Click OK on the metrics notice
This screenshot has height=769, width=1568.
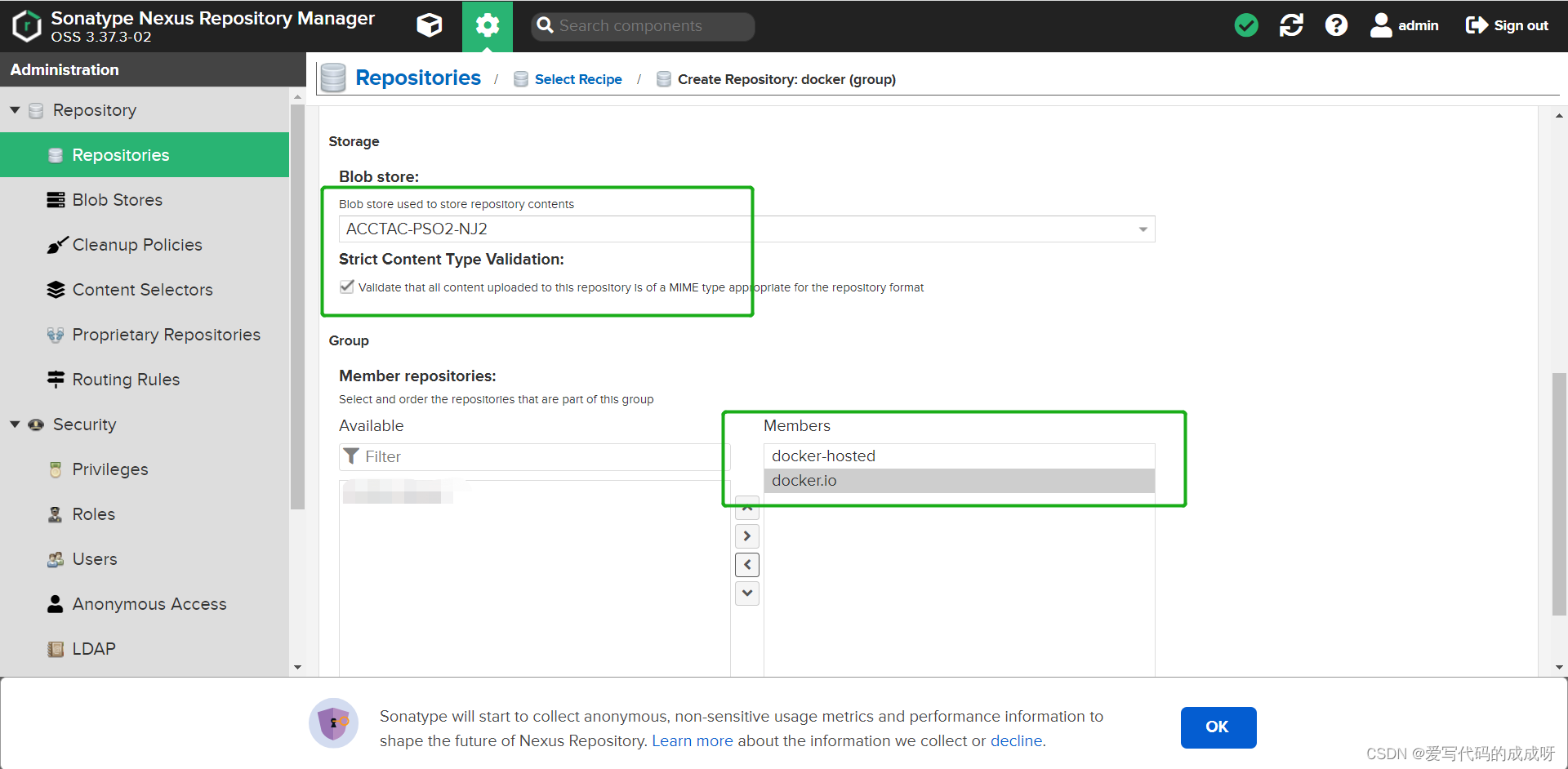click(1218, 727)
